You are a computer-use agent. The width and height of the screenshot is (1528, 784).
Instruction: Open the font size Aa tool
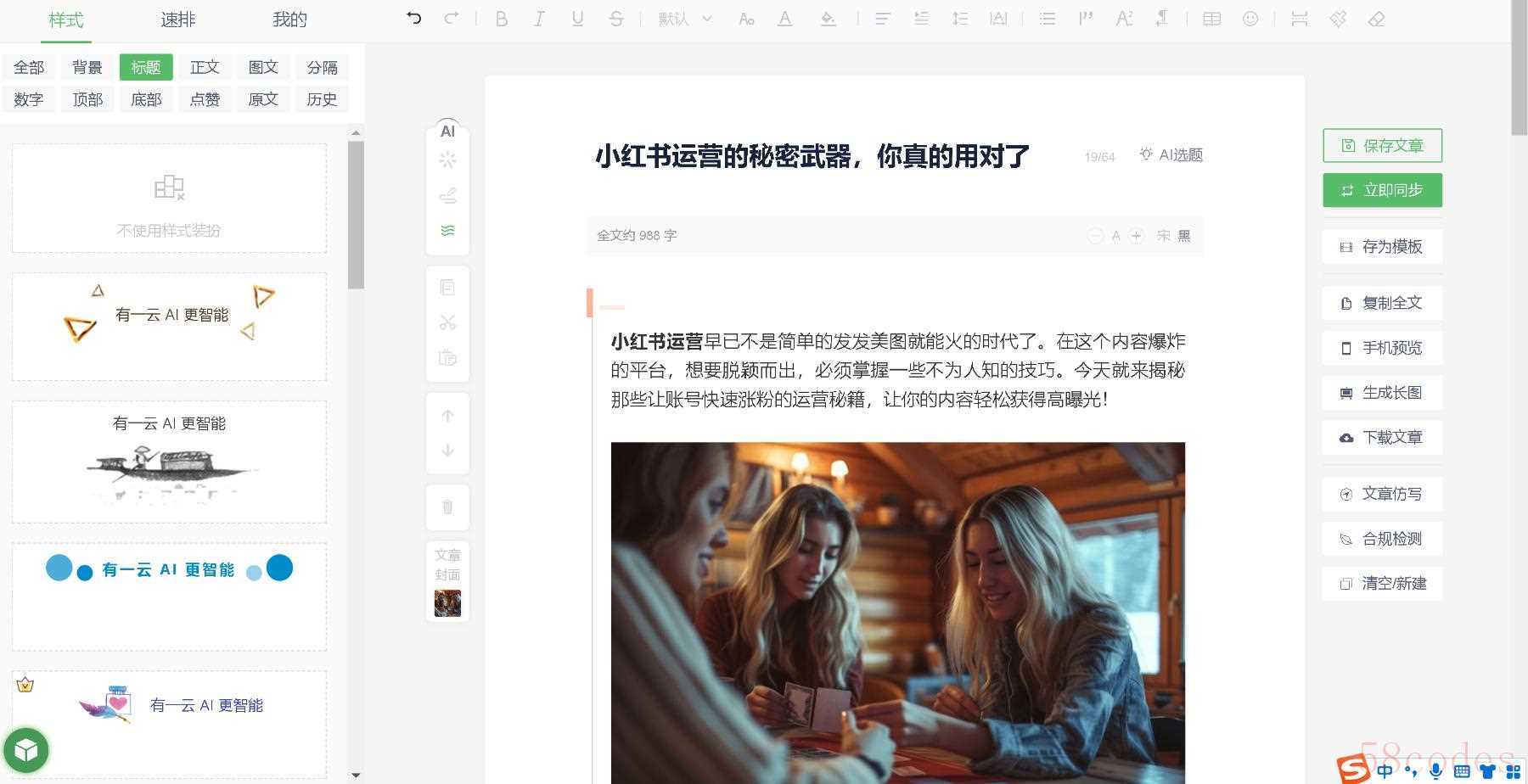click(746, 19)
